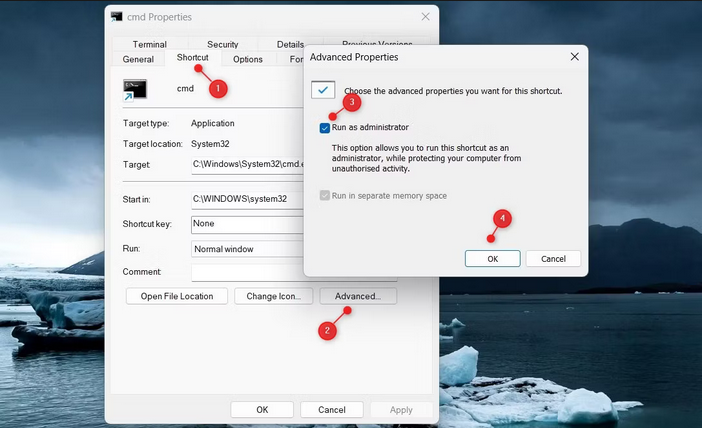Switch to the Terminal tab
Viewport: 702px width, 428px height.
point(150,44)
